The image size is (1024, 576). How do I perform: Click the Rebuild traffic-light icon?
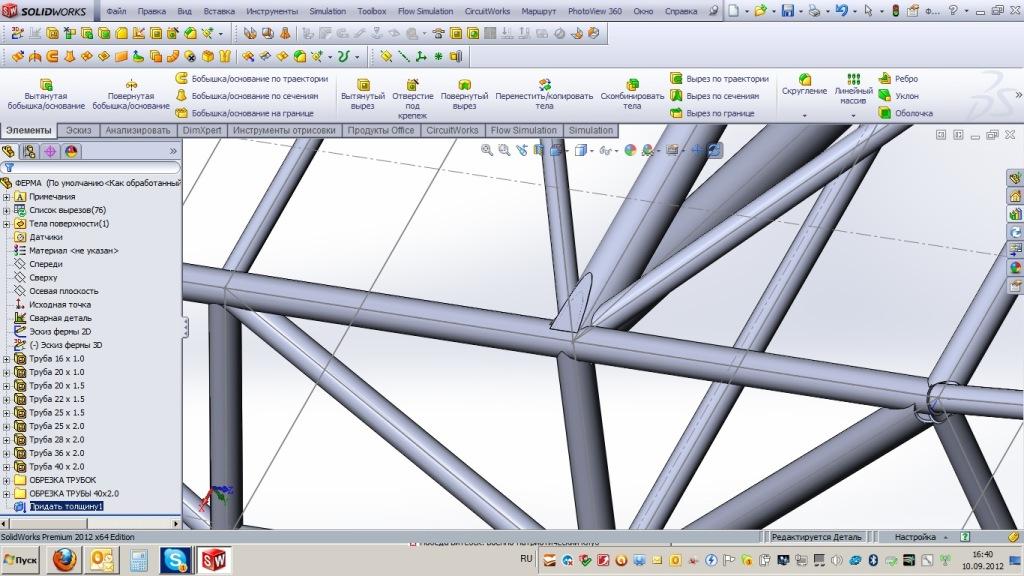[897, 10]
